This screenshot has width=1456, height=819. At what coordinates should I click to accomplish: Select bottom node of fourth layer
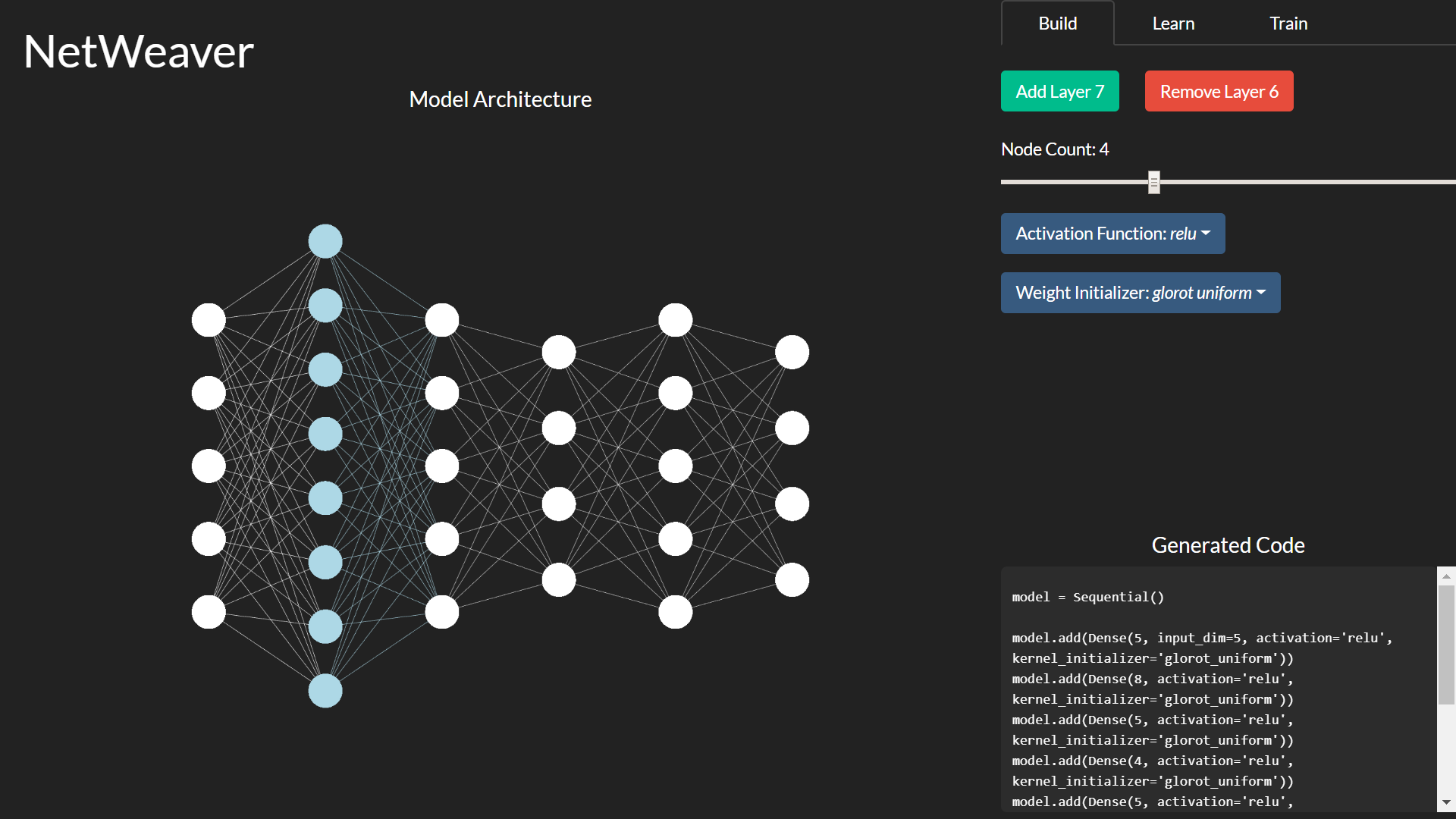[x=559, y=580]
